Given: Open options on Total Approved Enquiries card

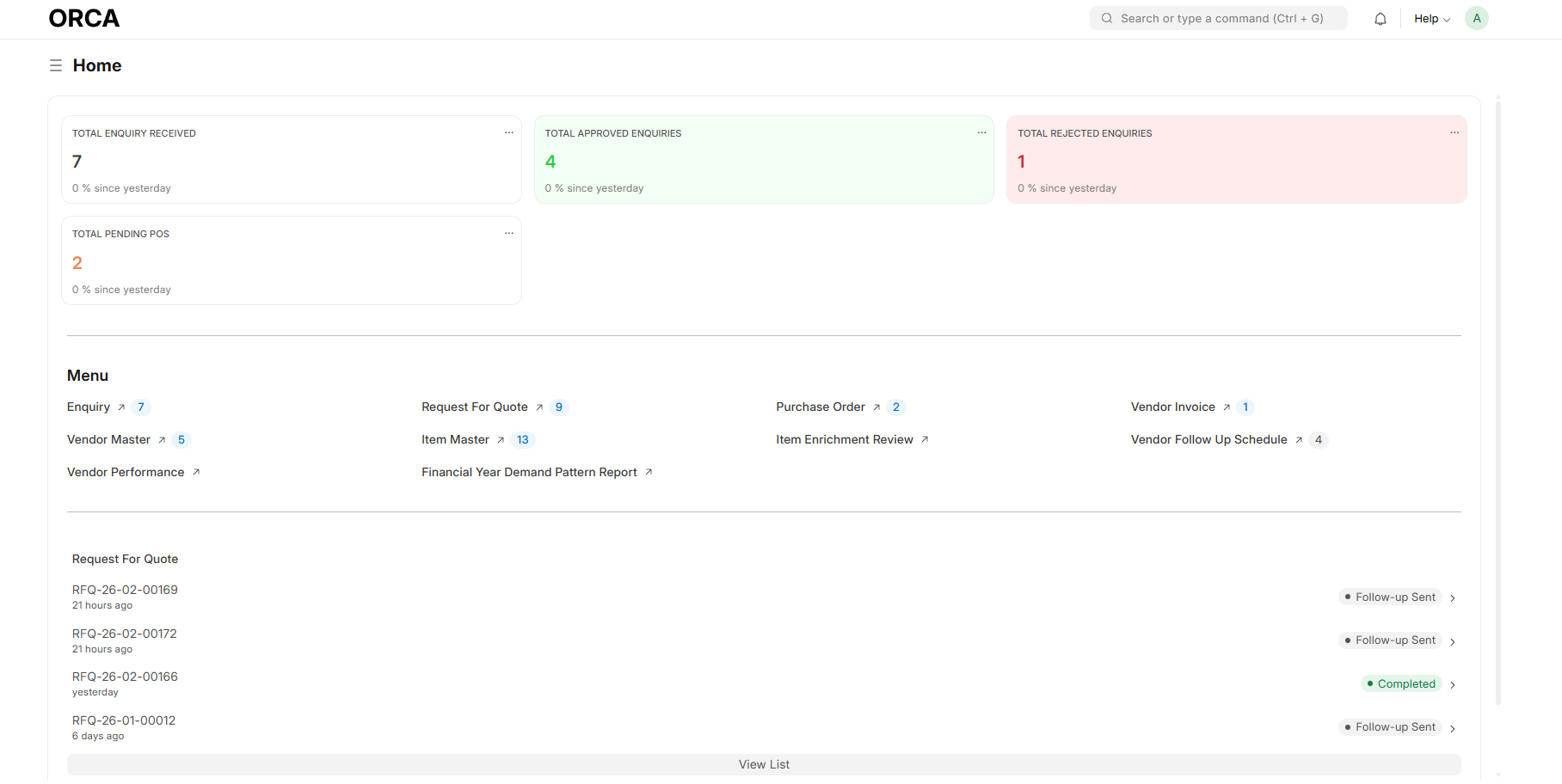Looking at the screenshot, I should point(981,133).
